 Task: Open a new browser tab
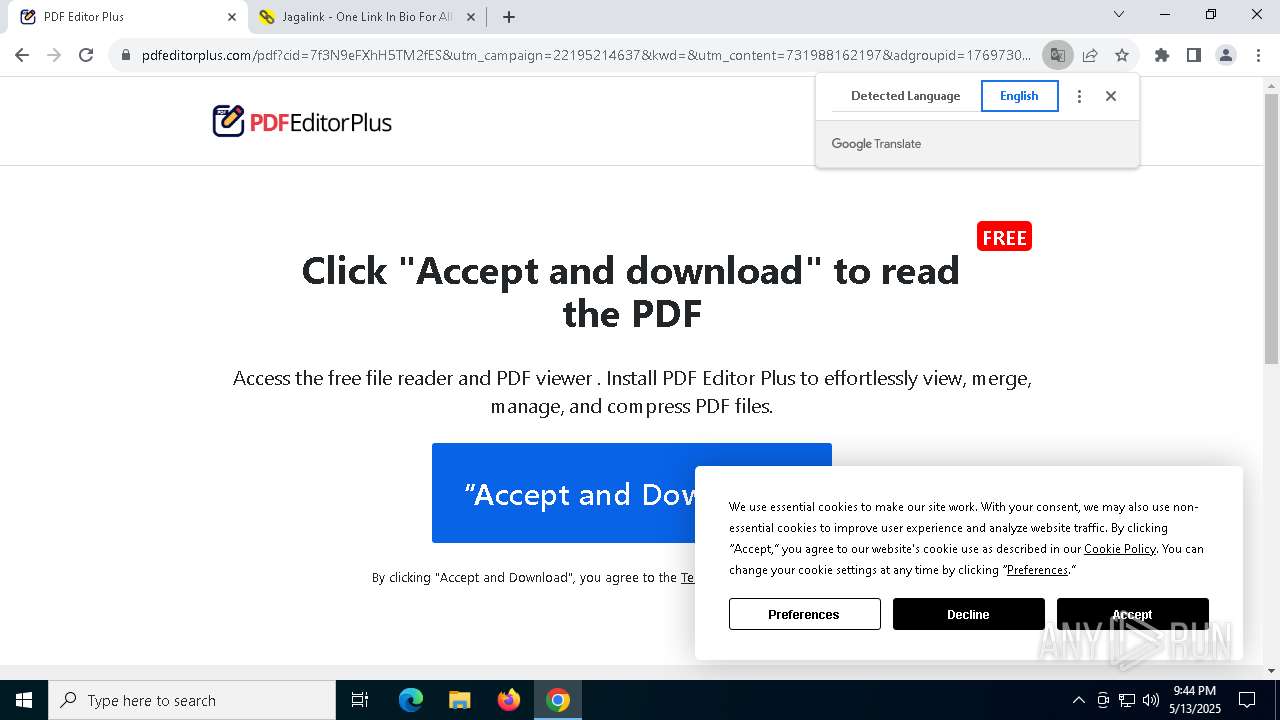coord(509,17)
